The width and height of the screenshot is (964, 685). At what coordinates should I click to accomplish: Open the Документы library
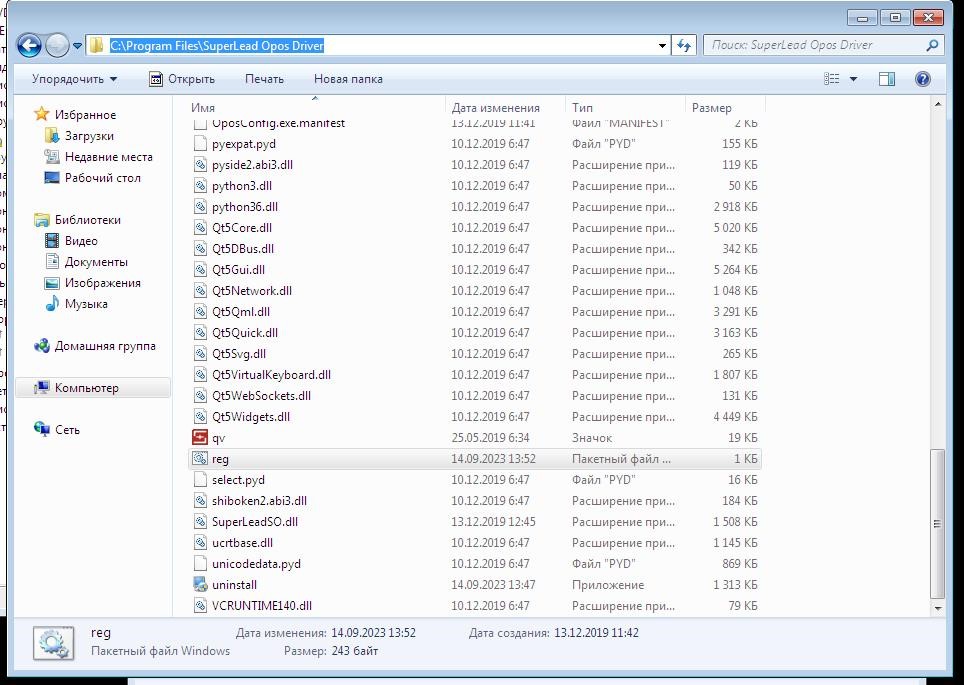[96, 262]
